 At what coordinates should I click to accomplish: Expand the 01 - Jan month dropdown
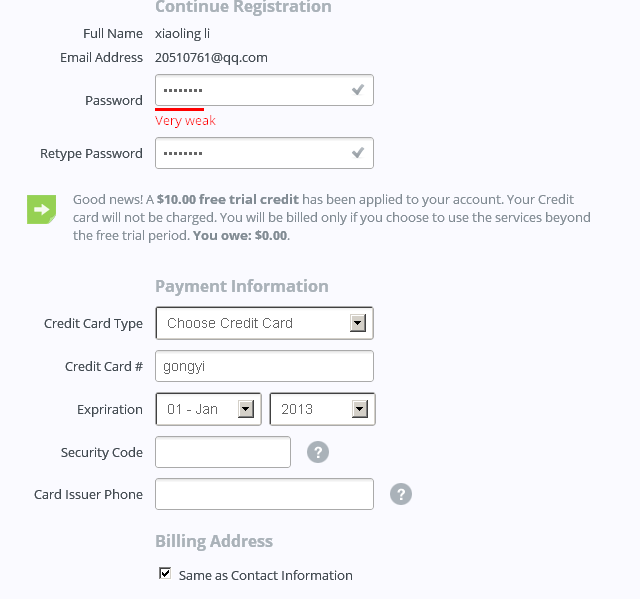(208, 409)
